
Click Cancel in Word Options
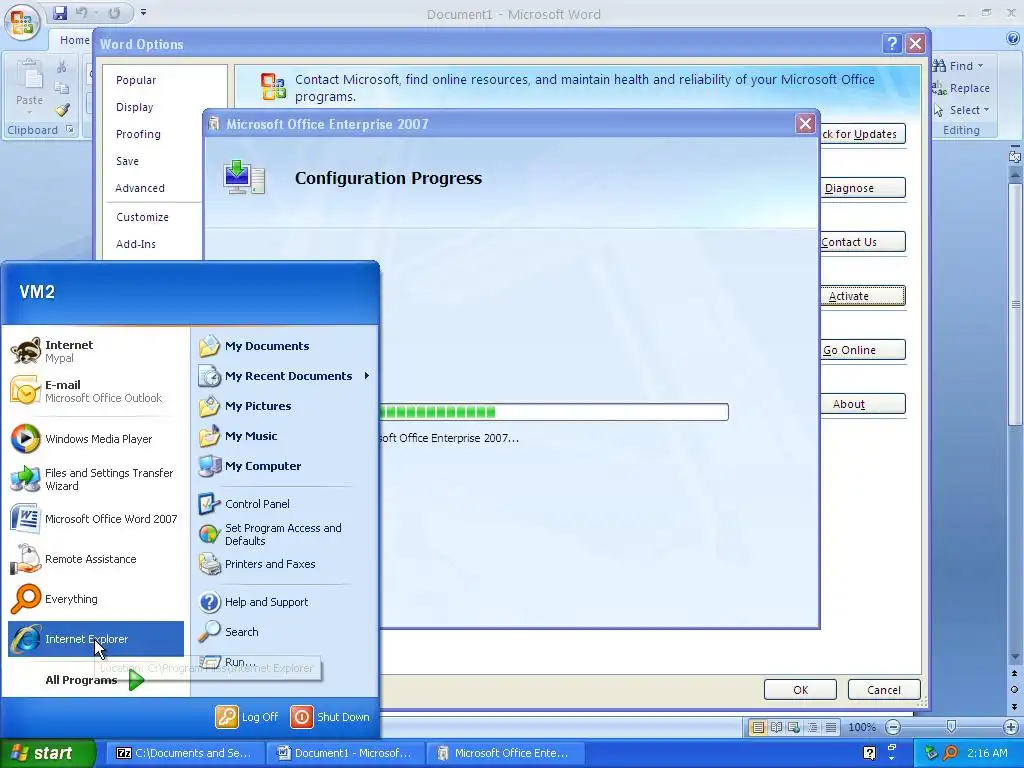coord(884,690)
